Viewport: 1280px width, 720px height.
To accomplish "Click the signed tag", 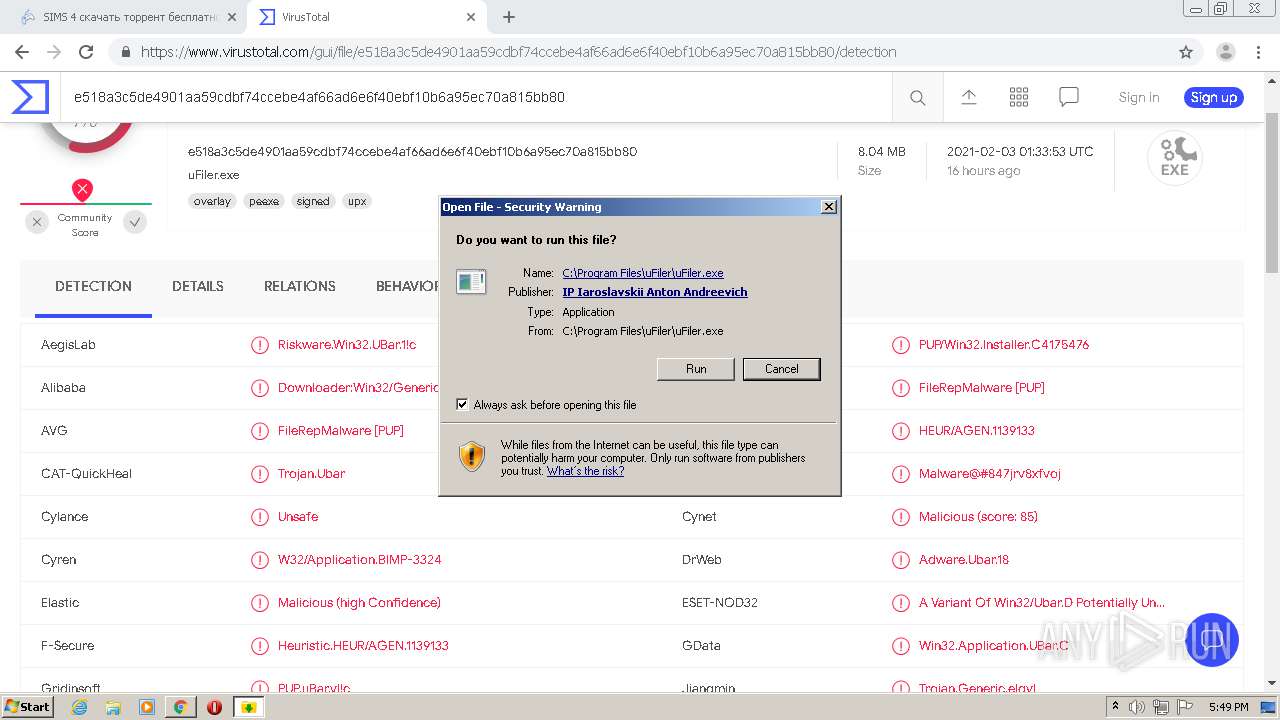I will click(313, 201).
